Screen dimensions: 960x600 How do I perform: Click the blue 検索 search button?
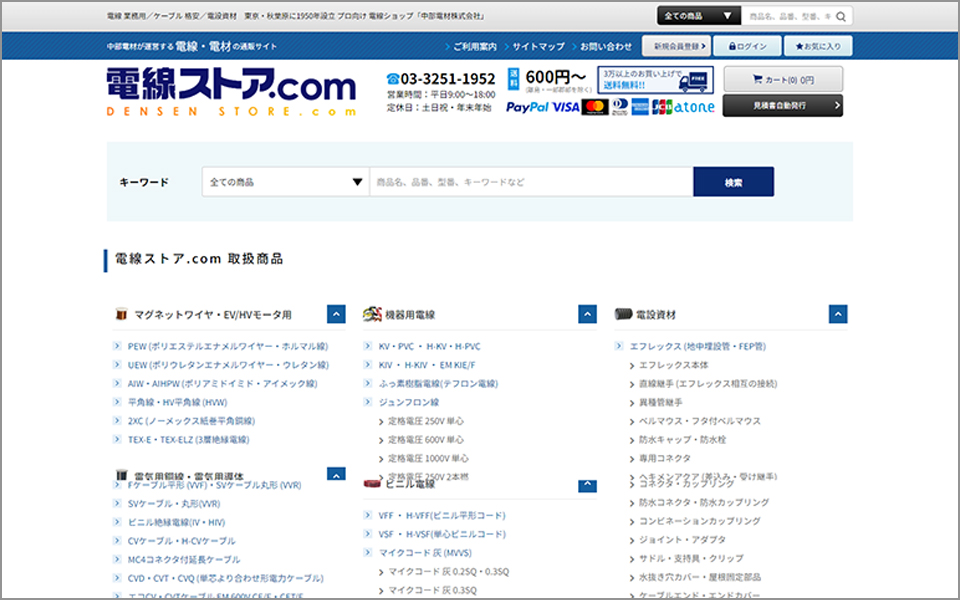click(733, 182)
